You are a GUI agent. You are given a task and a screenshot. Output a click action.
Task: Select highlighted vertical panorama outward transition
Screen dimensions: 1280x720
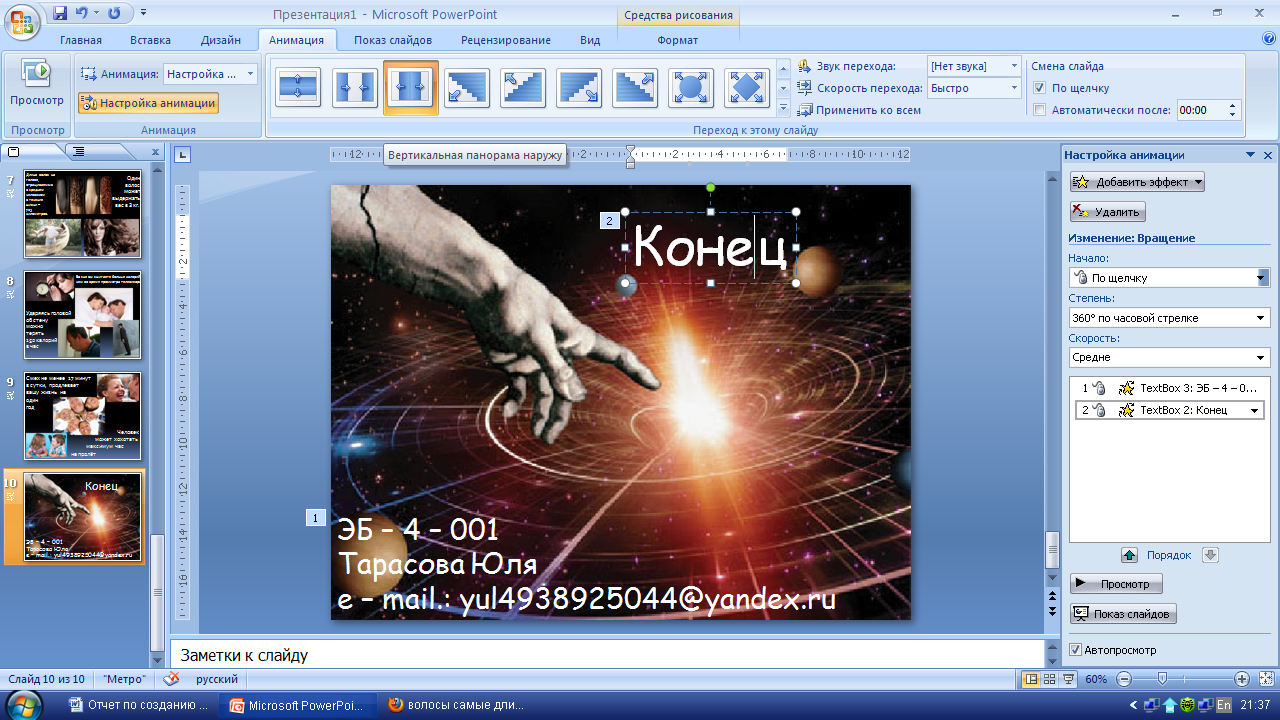pos(410,88)
